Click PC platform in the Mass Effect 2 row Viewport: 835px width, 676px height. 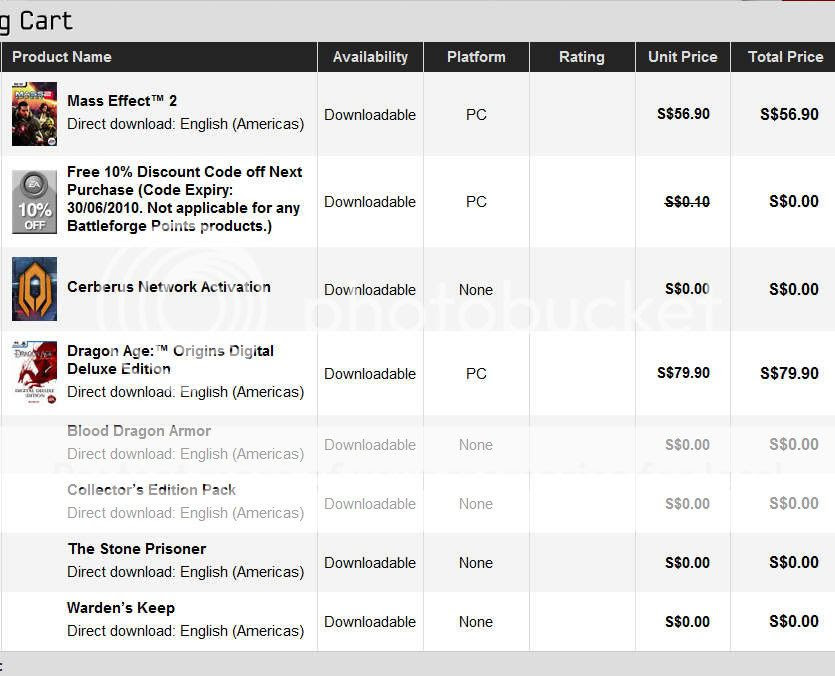pyautogui.click(x=476, y=115)
